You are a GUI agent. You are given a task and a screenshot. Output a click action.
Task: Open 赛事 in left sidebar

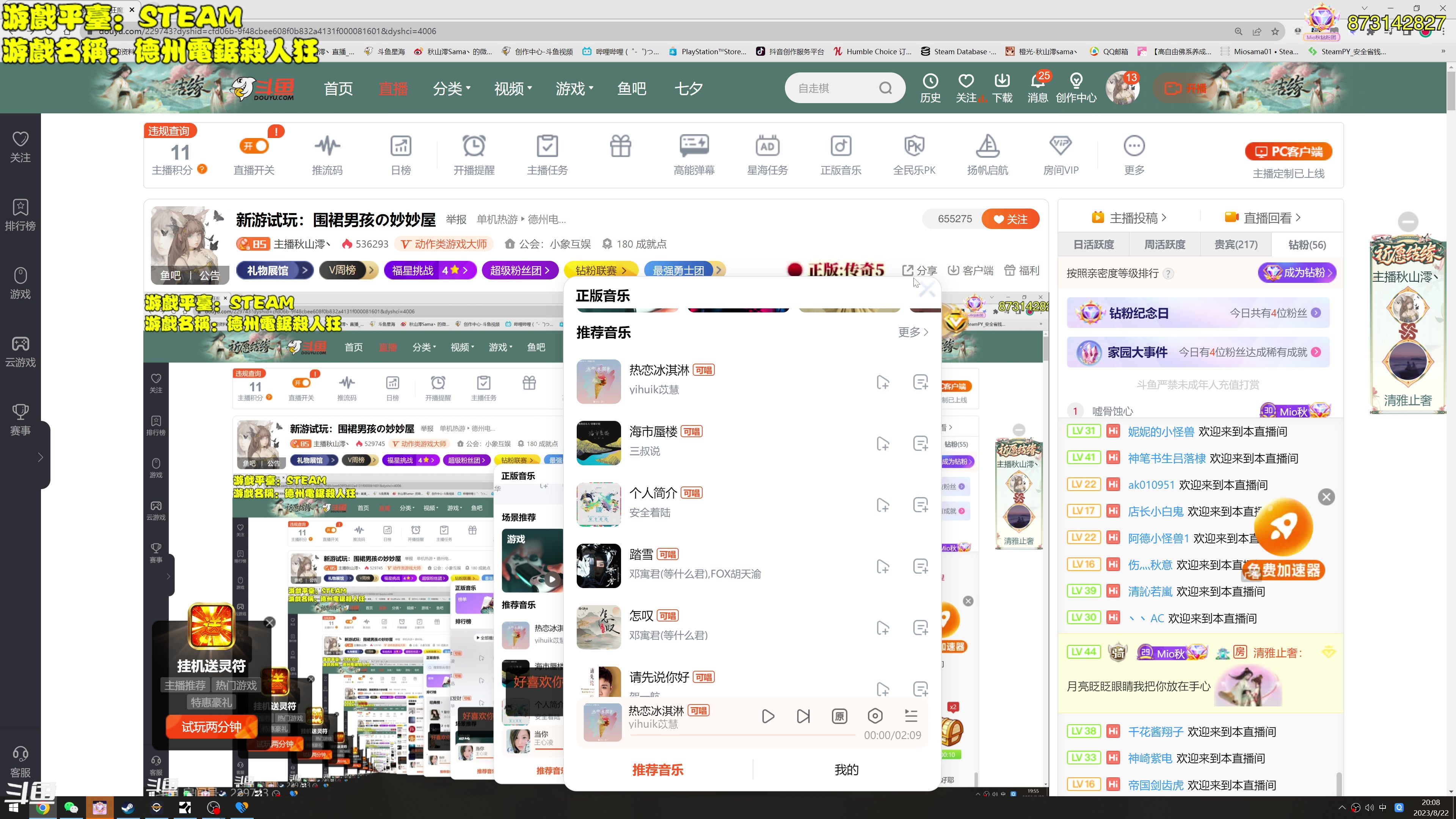(20, 420)
